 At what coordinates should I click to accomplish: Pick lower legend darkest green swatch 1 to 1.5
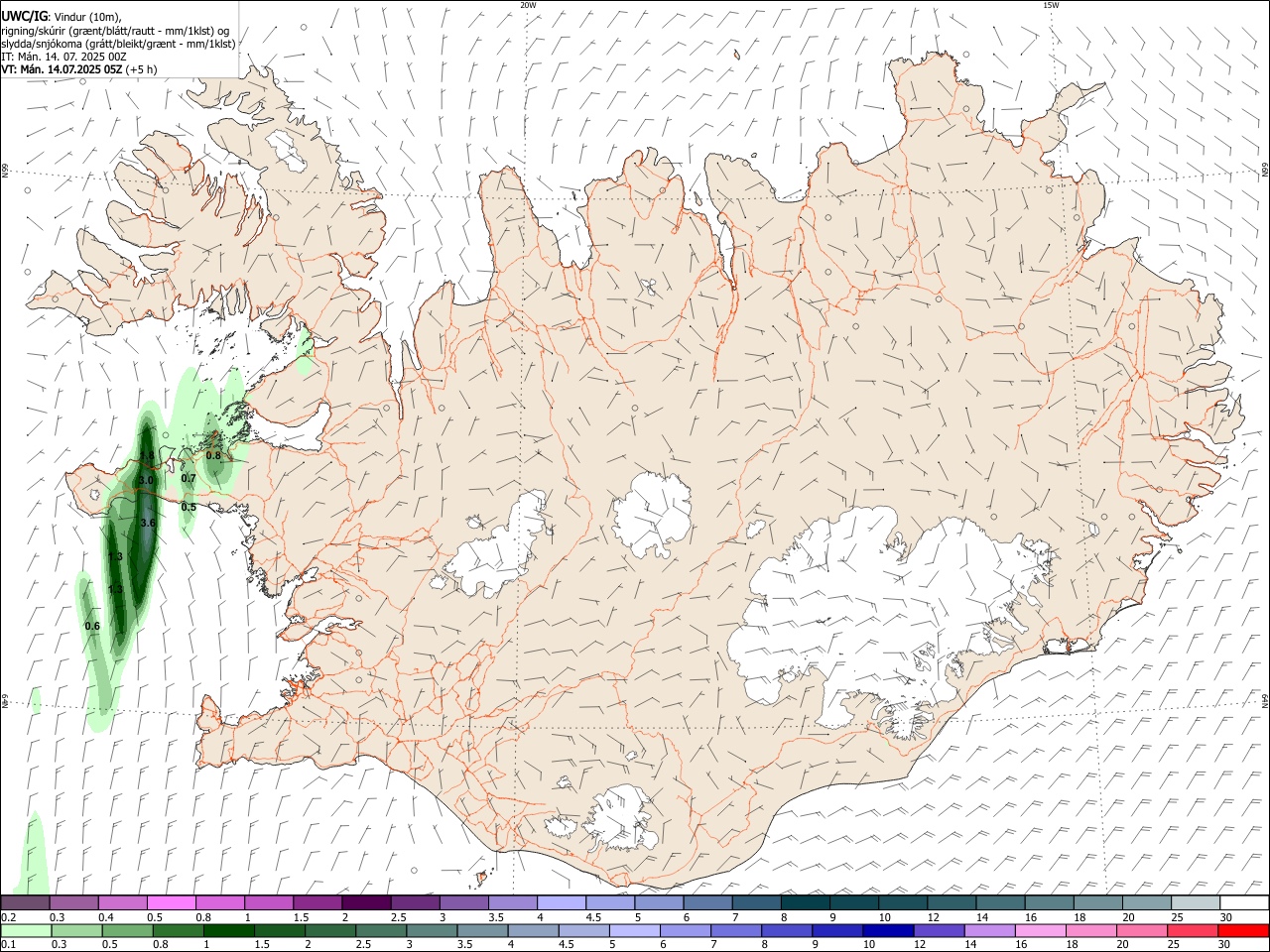coord(228,930)
